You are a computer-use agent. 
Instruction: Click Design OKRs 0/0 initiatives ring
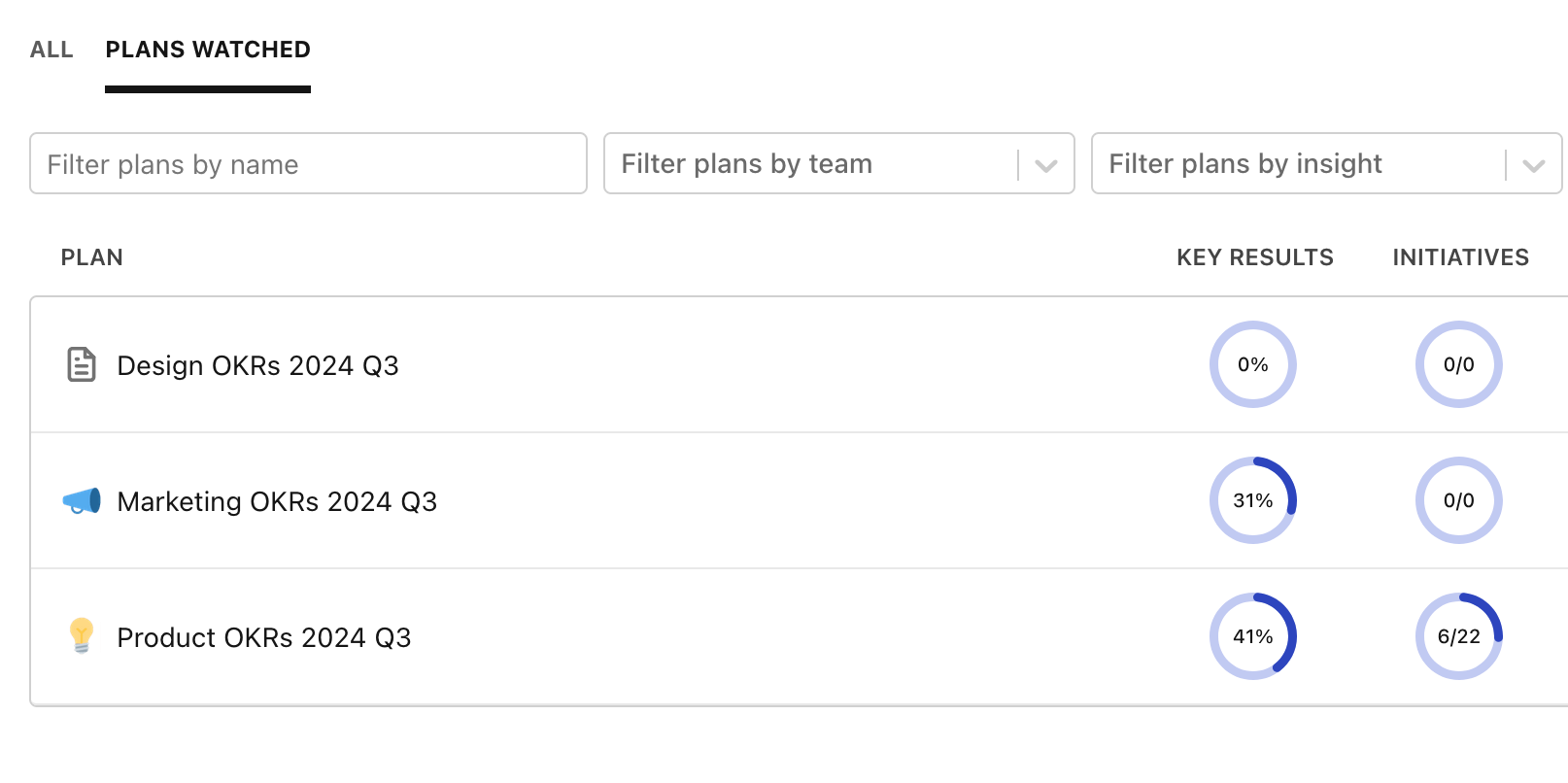click(1458, 364)
